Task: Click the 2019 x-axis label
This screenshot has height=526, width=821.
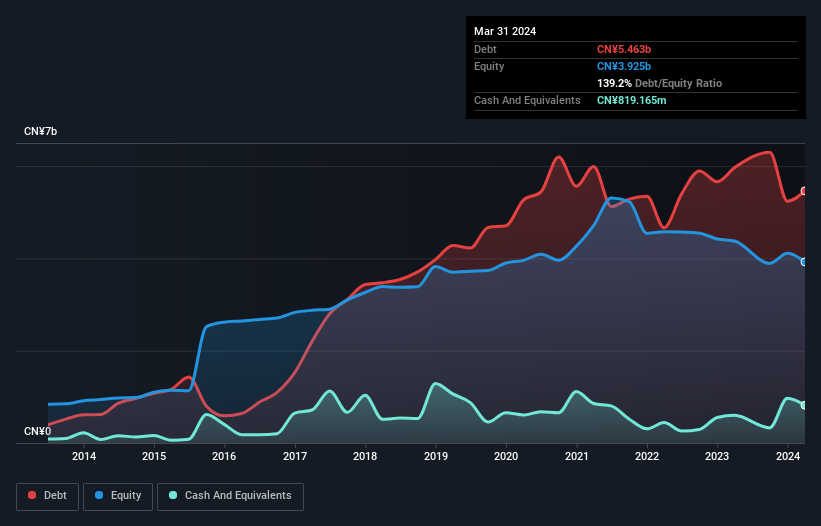Action: click(436, 456)
